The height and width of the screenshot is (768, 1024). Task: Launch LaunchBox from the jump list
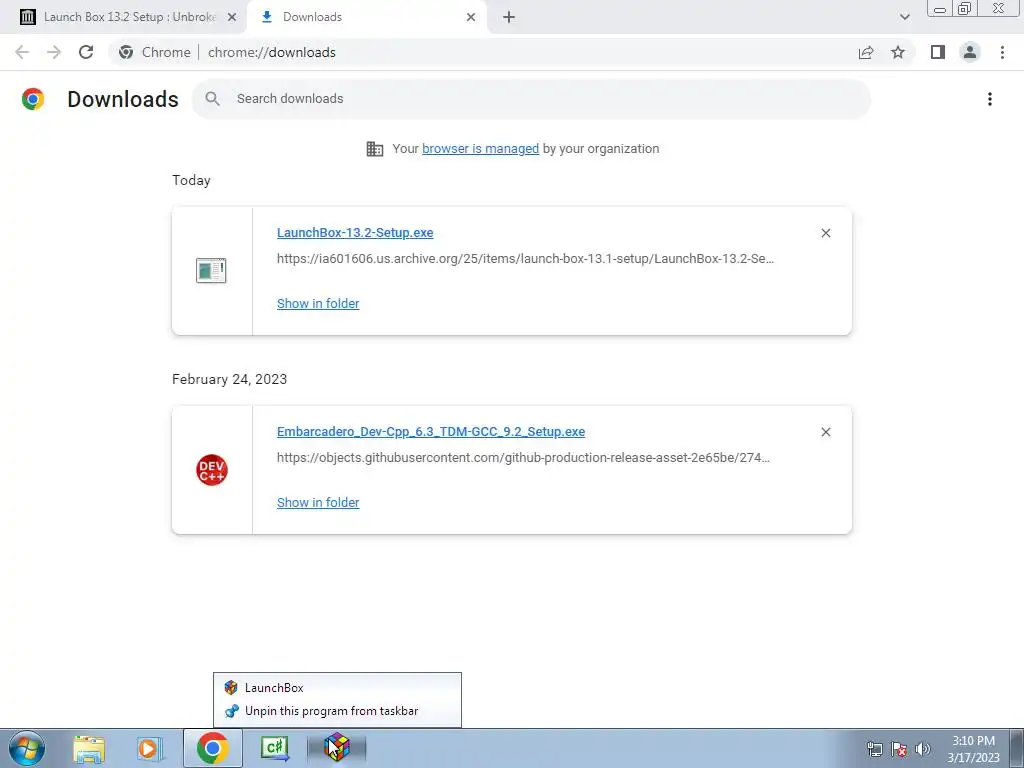click(337, 688)
